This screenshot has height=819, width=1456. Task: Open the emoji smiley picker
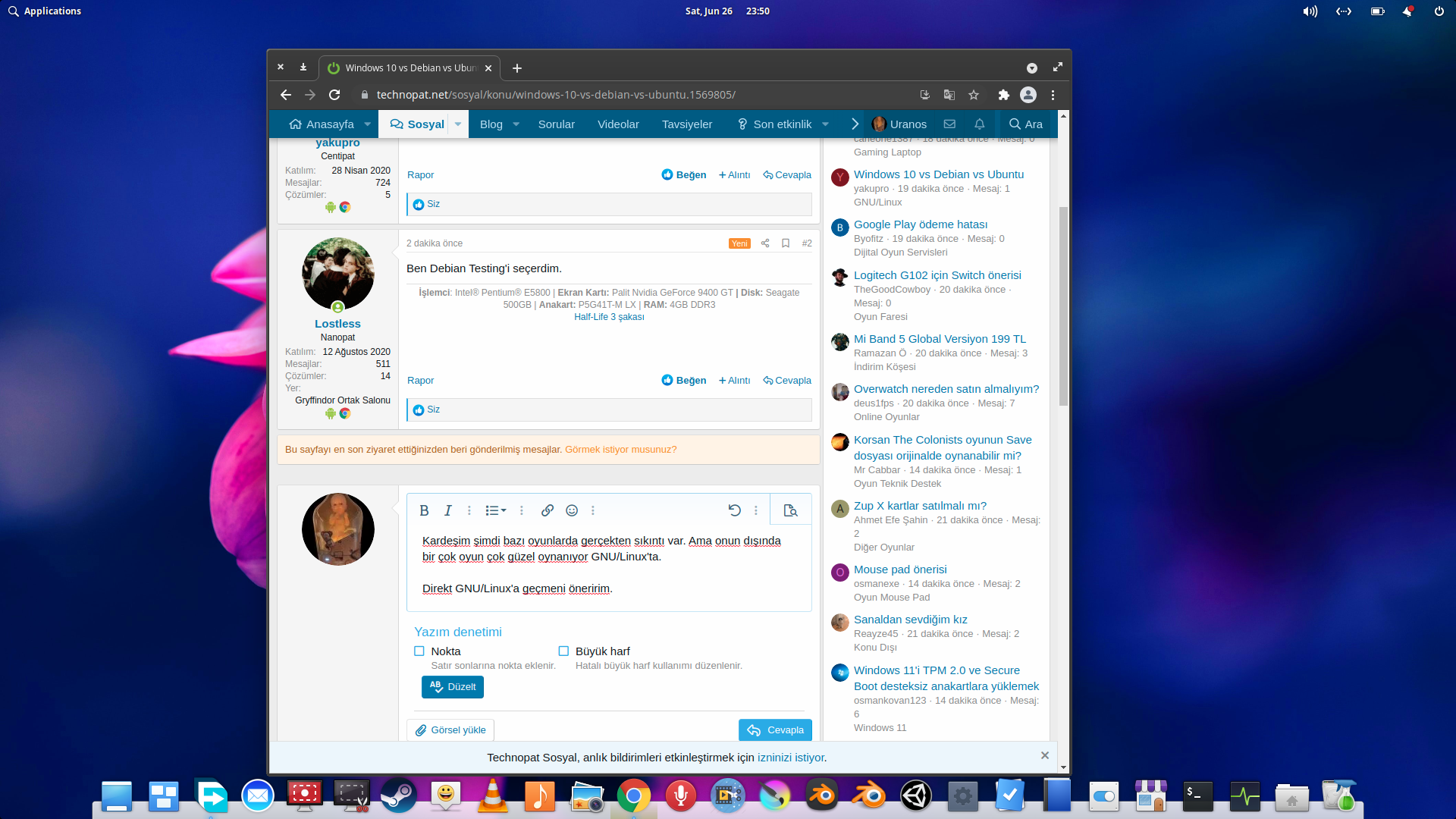[572, 510]
